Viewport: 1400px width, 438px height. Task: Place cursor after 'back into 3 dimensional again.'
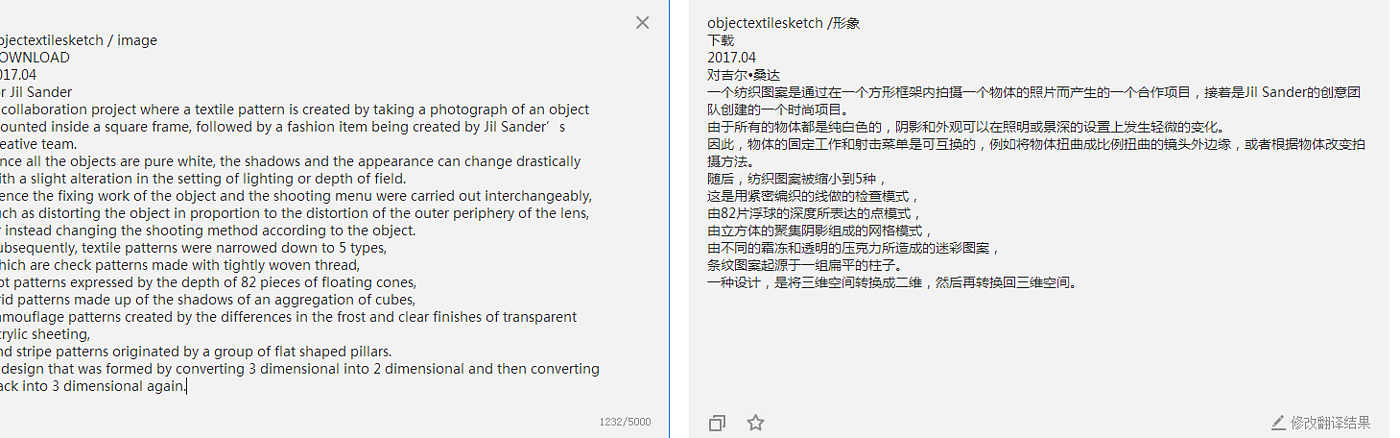187,386
